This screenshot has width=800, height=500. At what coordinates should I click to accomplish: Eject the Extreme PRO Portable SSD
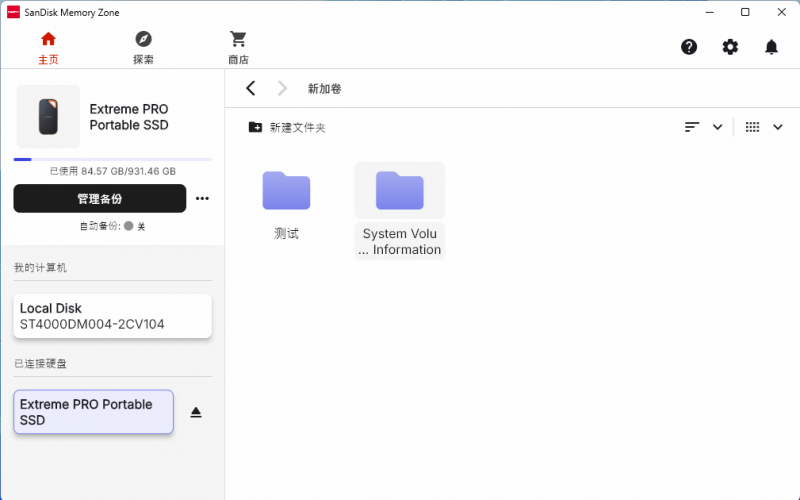click(x=196, y=412)
